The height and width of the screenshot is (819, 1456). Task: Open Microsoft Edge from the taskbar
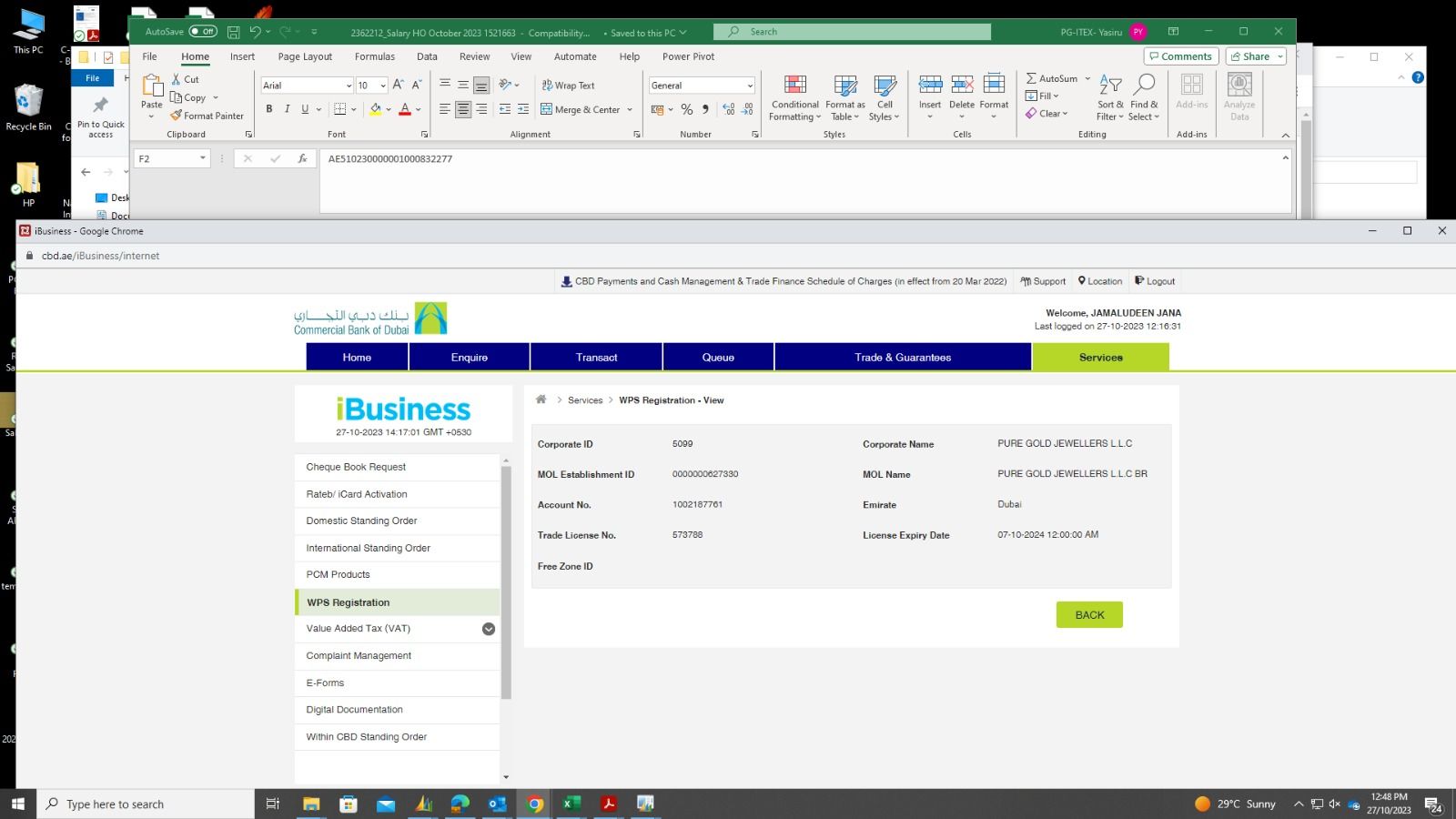[x=460, y=804]
